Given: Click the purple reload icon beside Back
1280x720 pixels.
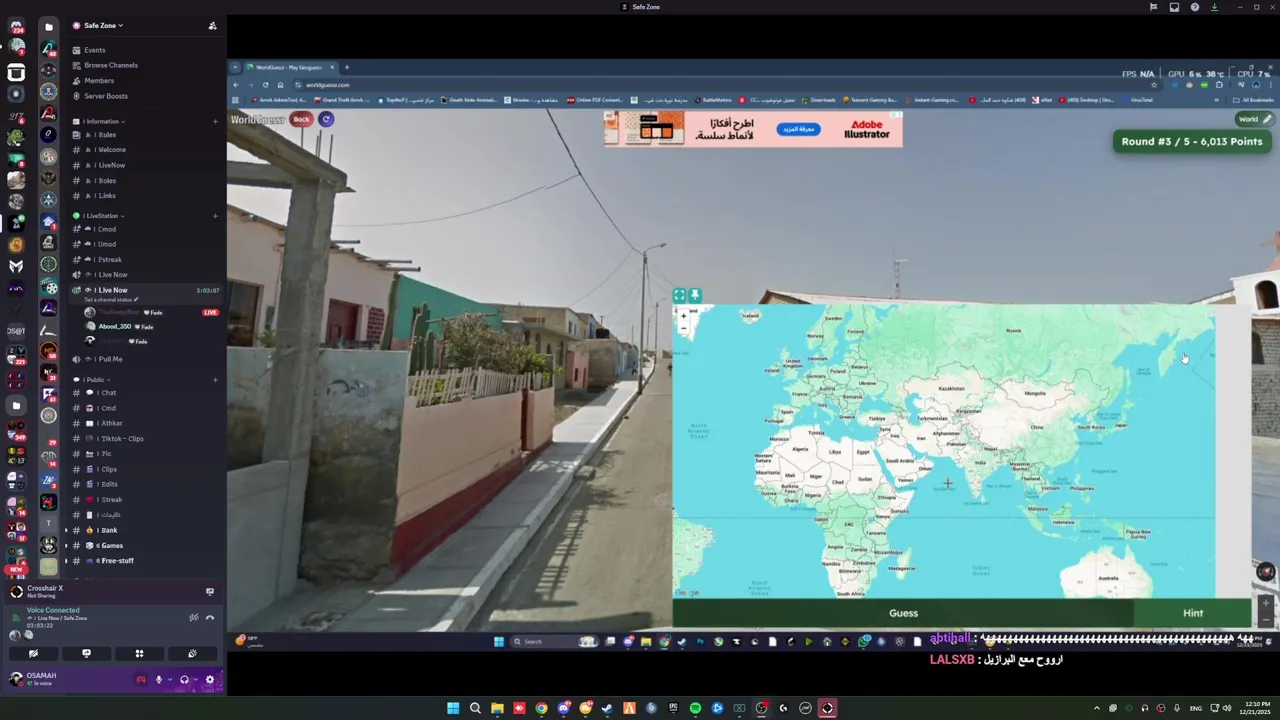Looking at the screenshot, I should click(326, 119).
